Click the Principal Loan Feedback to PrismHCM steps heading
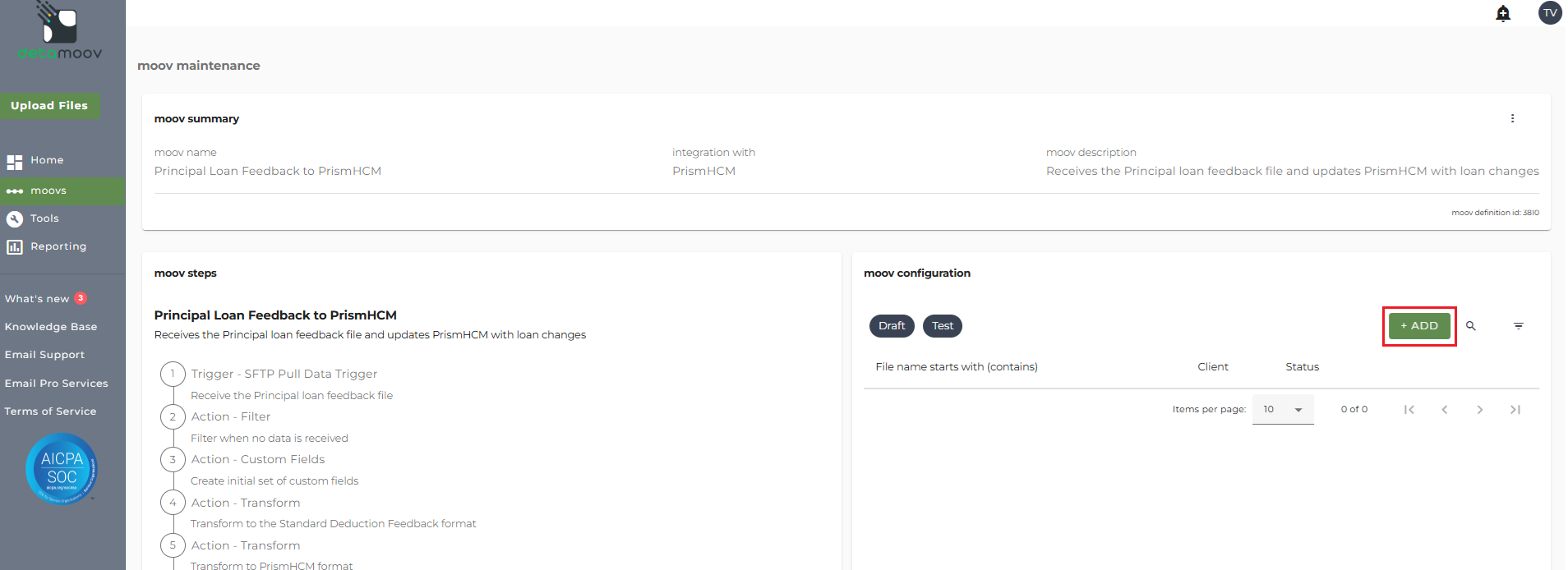The width and height of the screenshot is (1568, 570). 275,315
